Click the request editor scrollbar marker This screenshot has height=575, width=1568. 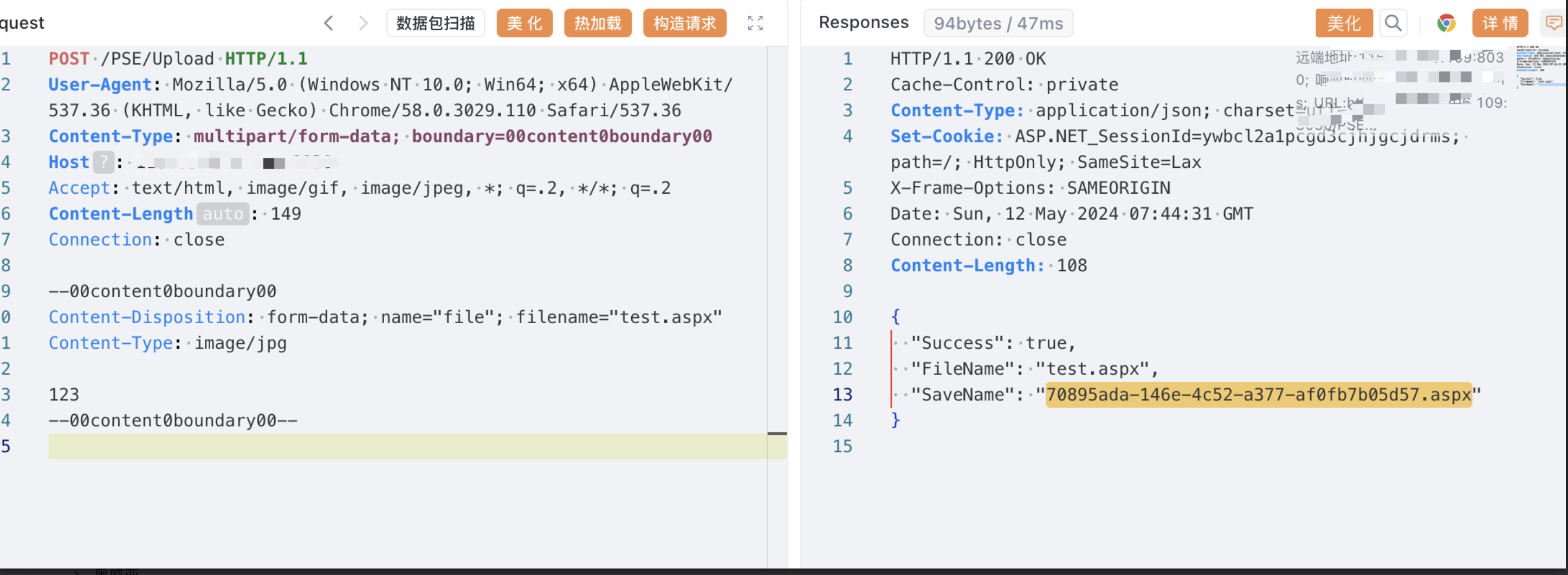(777, 433)
